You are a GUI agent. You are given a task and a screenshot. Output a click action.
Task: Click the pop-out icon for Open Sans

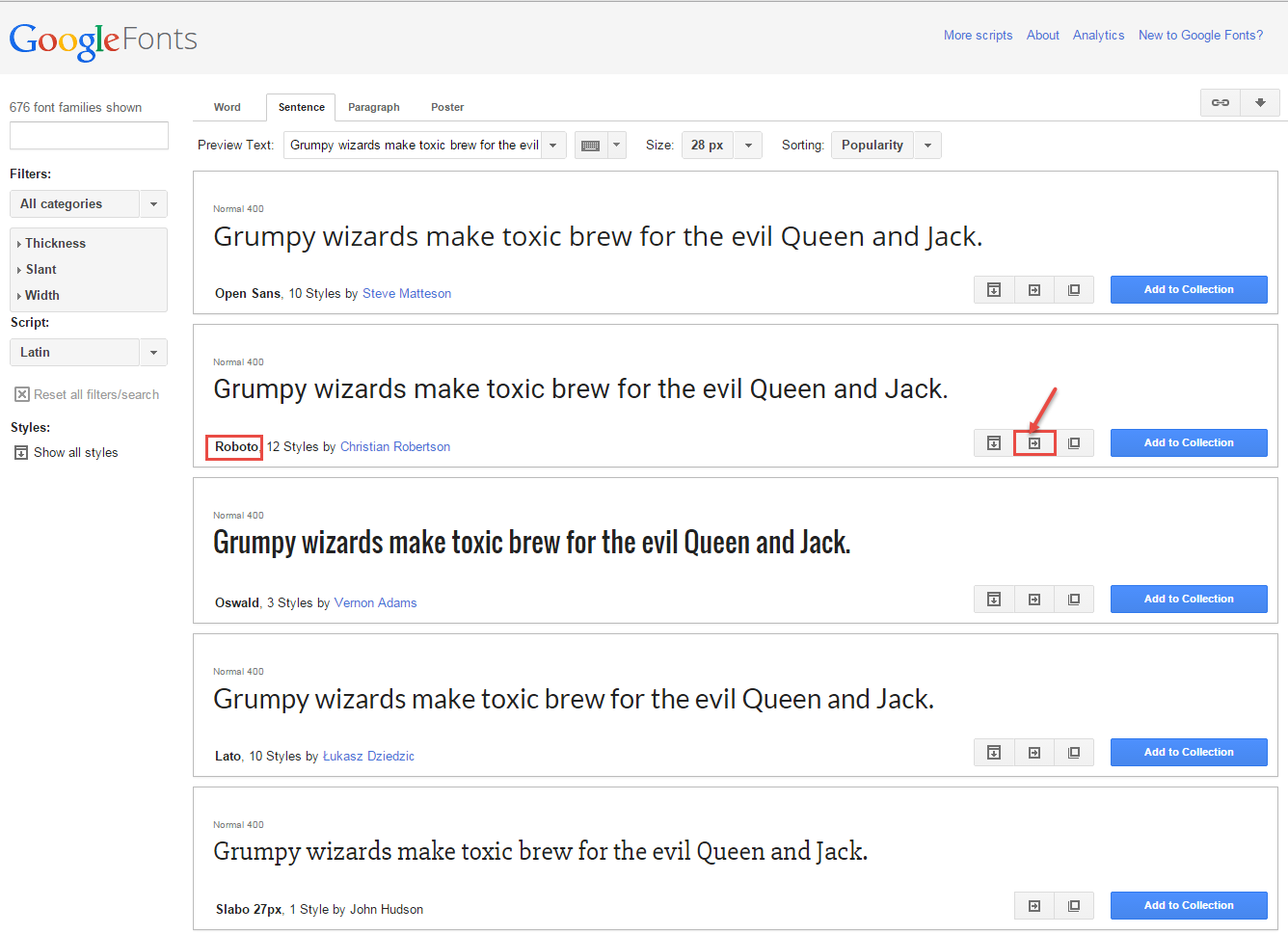pos(1074,289)
